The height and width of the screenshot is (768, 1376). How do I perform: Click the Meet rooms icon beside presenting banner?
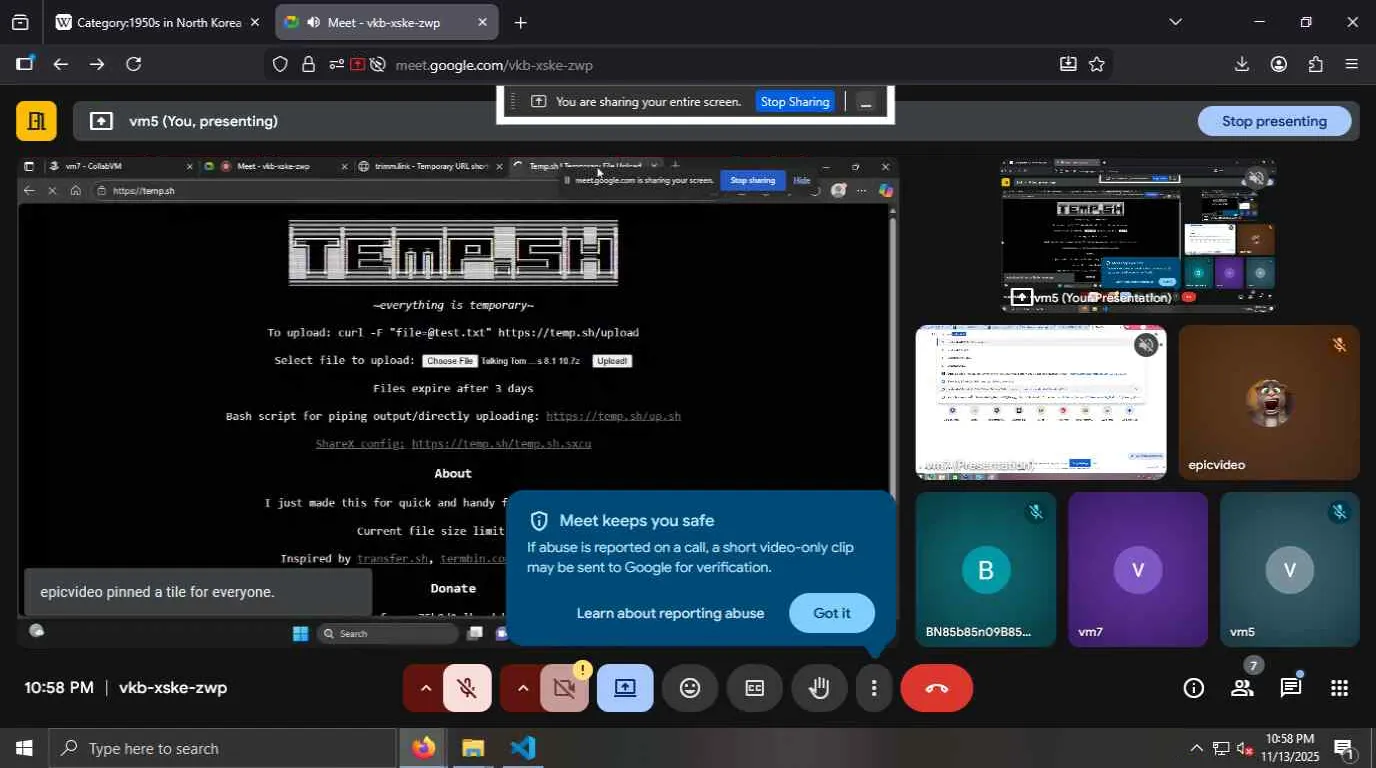pyautogui.click(x=36, y=121)
